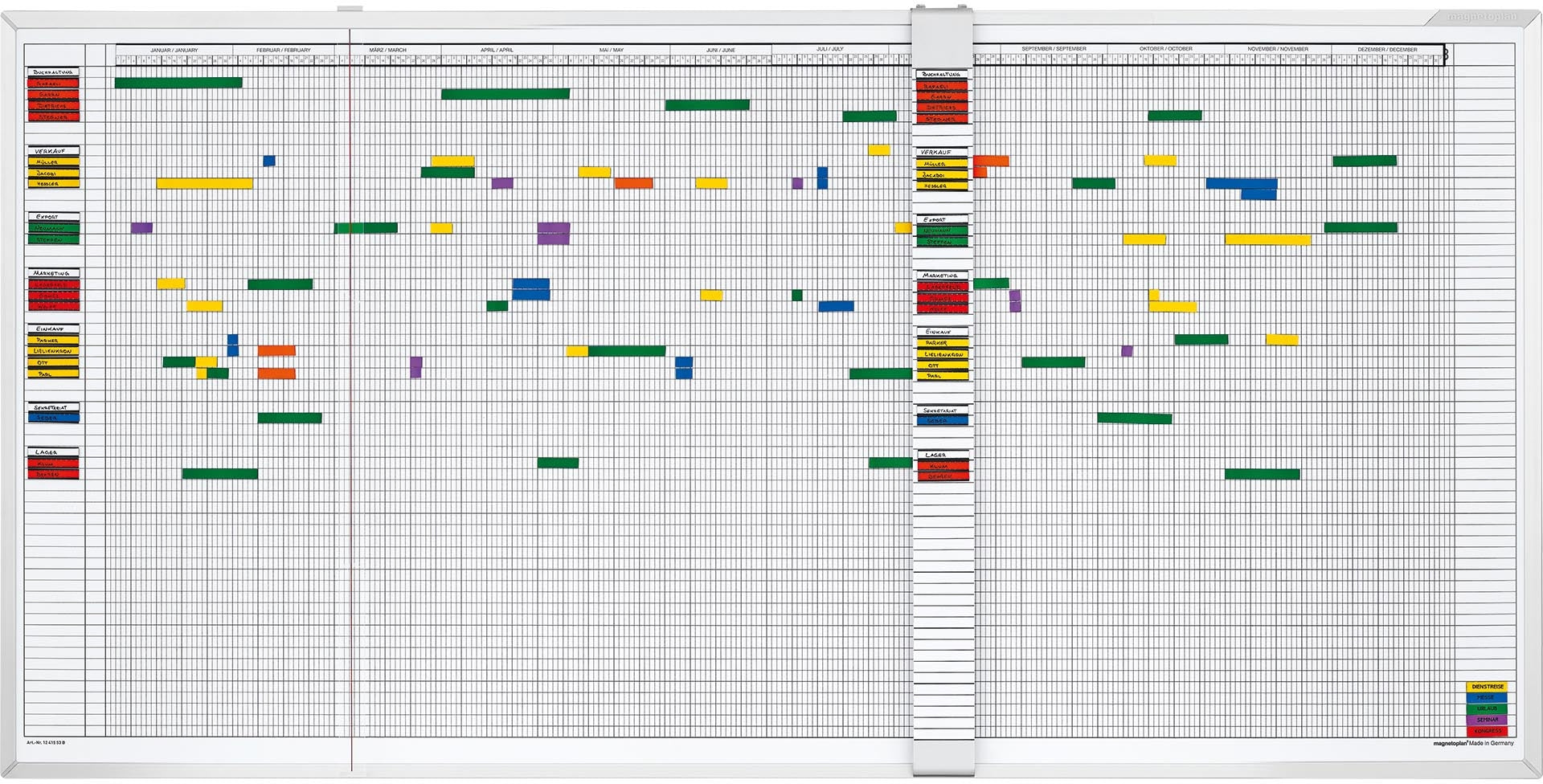Click the long green bar in January's top row
This screenshot has height=784, width=1543.
(178, 83)
